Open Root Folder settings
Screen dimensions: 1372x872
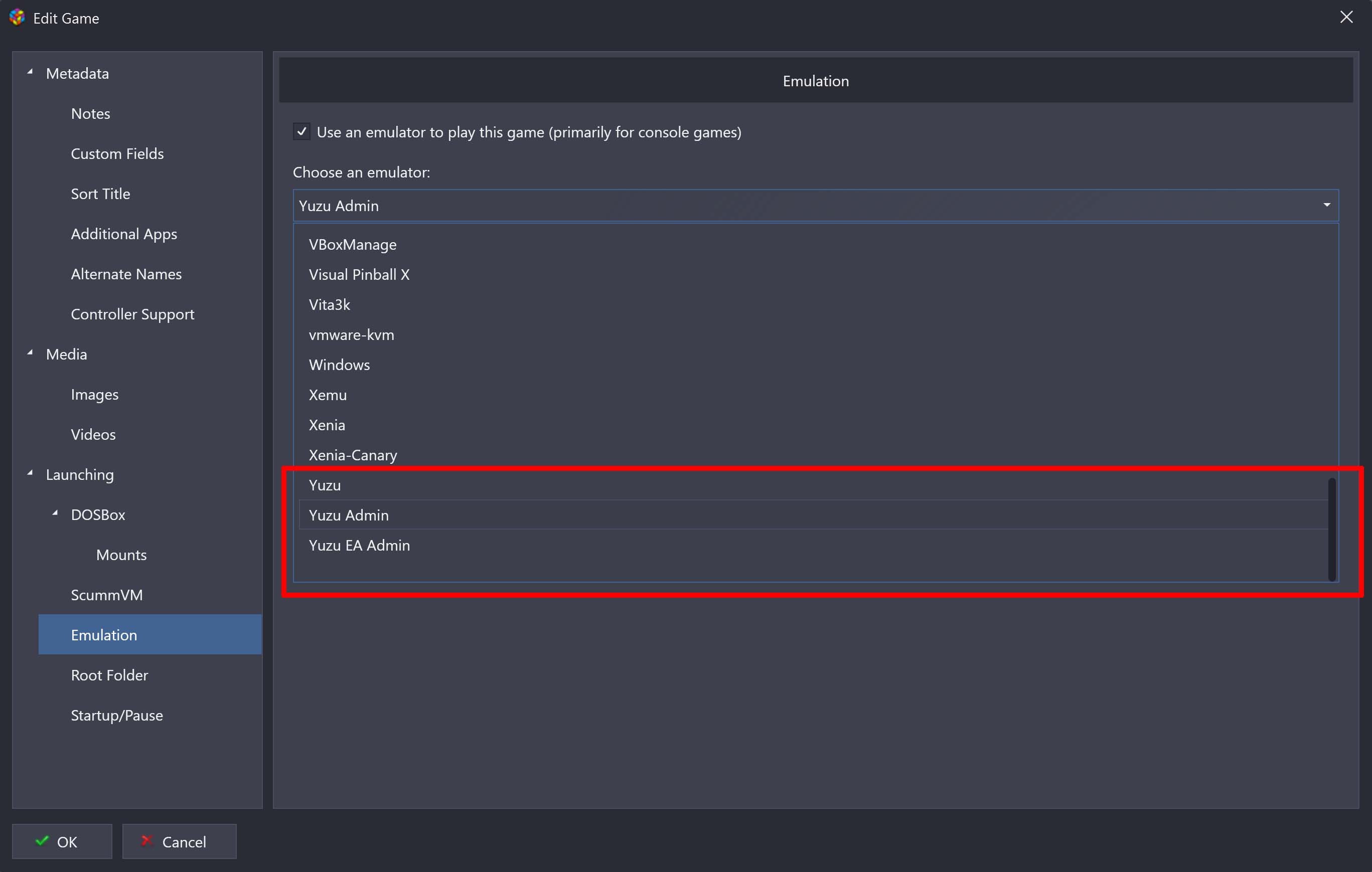coord(109,675)
